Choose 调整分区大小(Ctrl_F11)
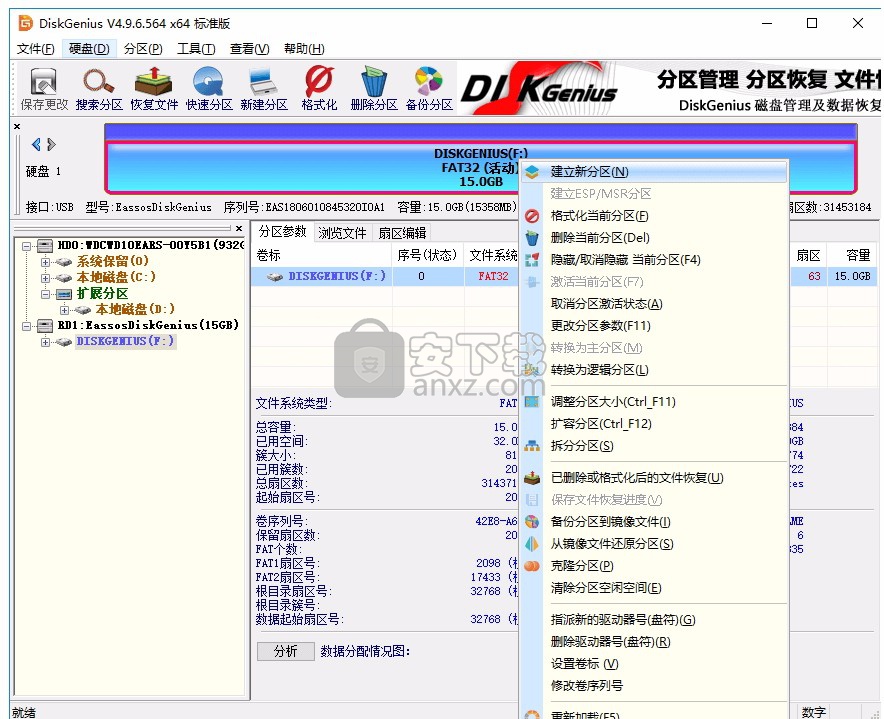This screenshot has height=719, width=884. click(654, 402)
